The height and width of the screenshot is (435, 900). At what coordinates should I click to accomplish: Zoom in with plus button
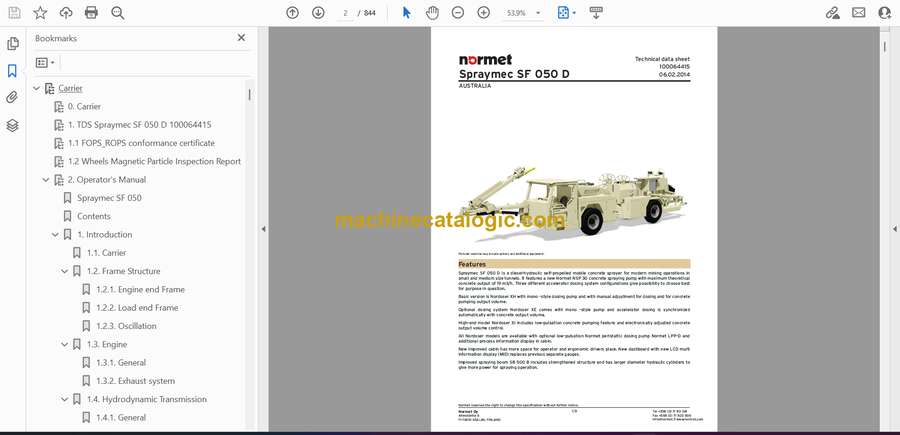pyautogui.click(x=484, y=13)
